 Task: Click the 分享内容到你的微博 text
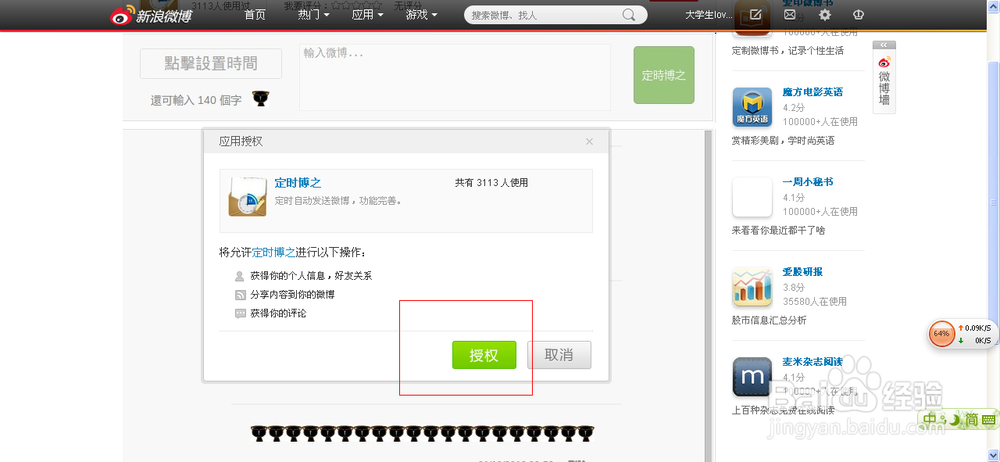[292, 295]
